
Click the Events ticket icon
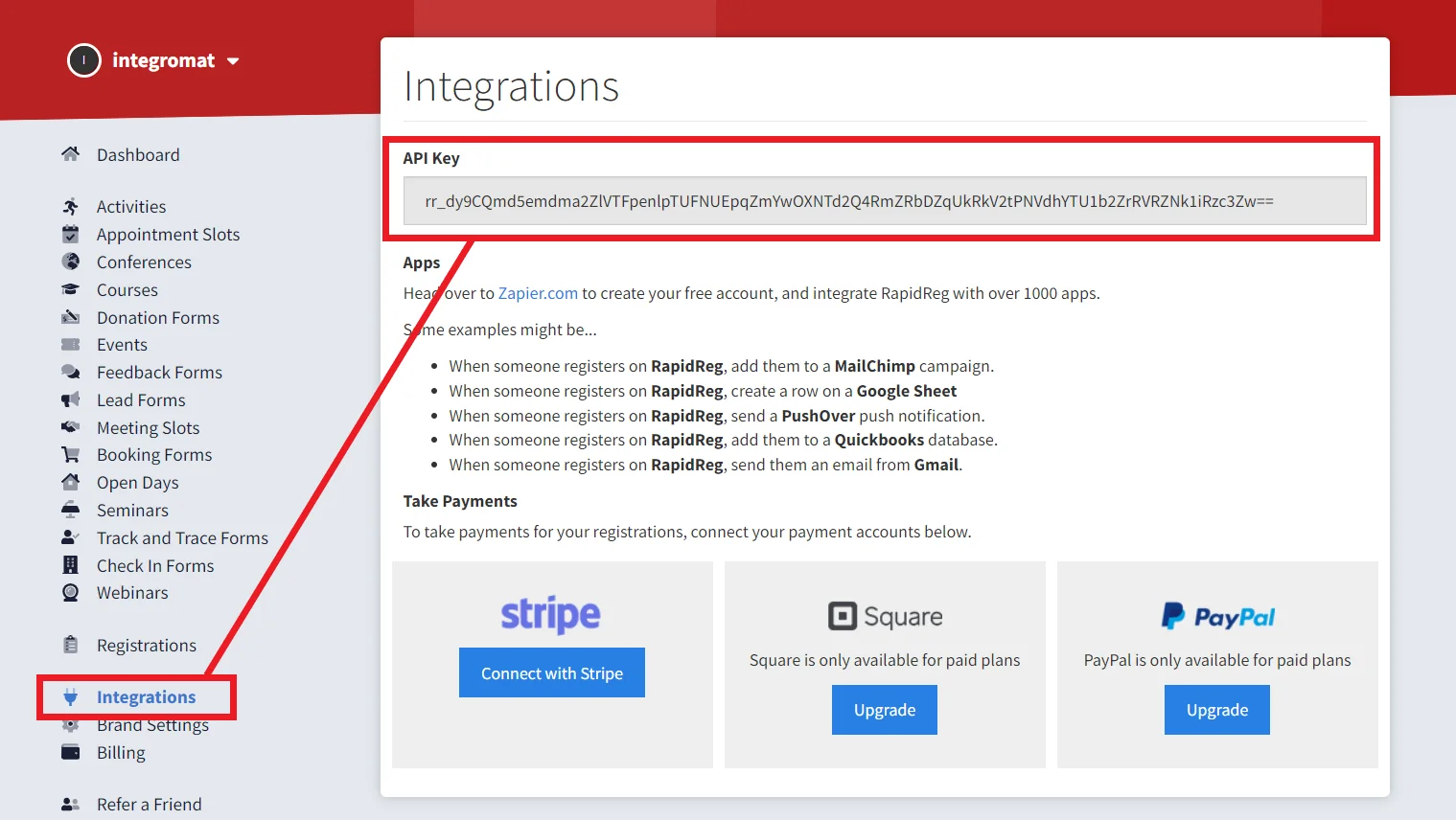pos(70,344)
